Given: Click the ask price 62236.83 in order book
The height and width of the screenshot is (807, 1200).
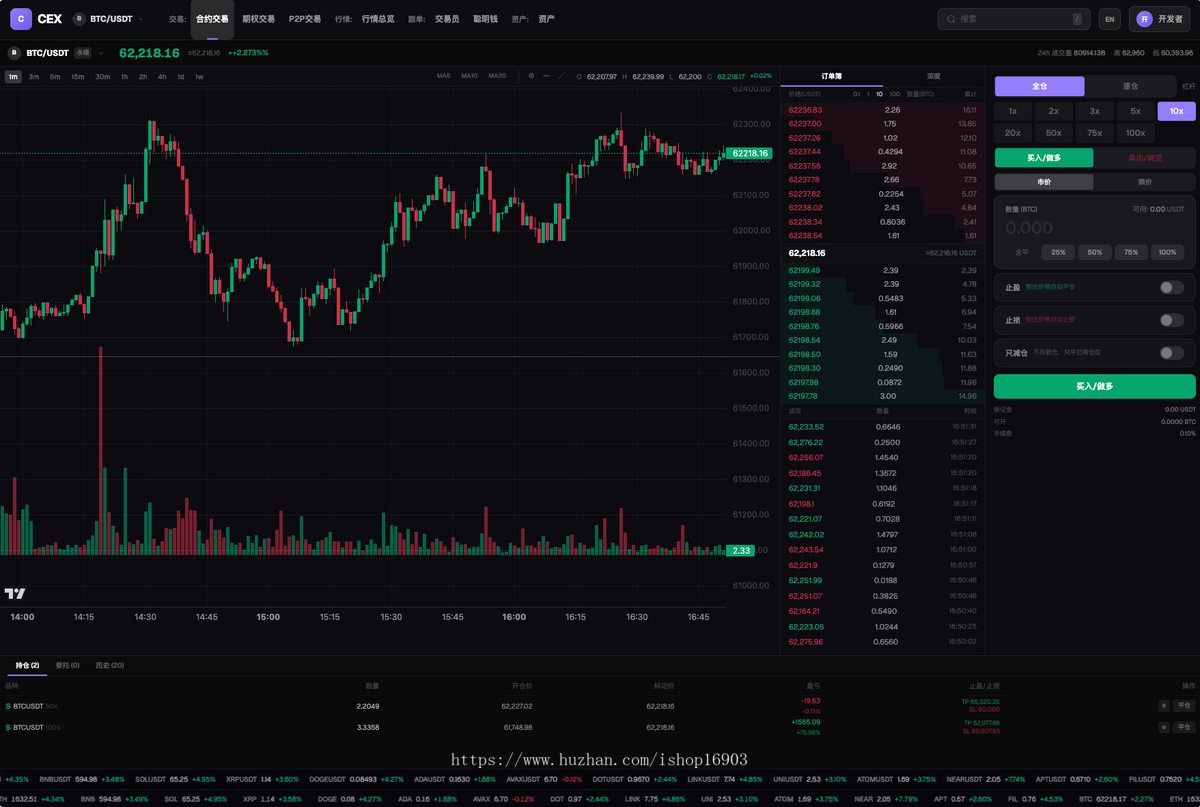Looking at the screenshot, I should click(804, 109).
